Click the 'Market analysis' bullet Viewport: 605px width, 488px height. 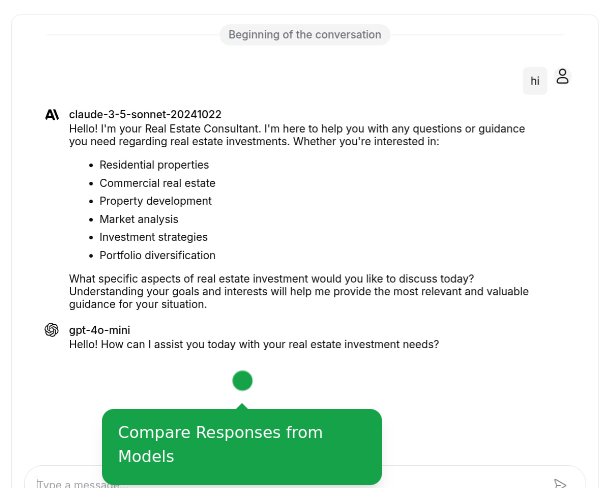pos(139,219)
